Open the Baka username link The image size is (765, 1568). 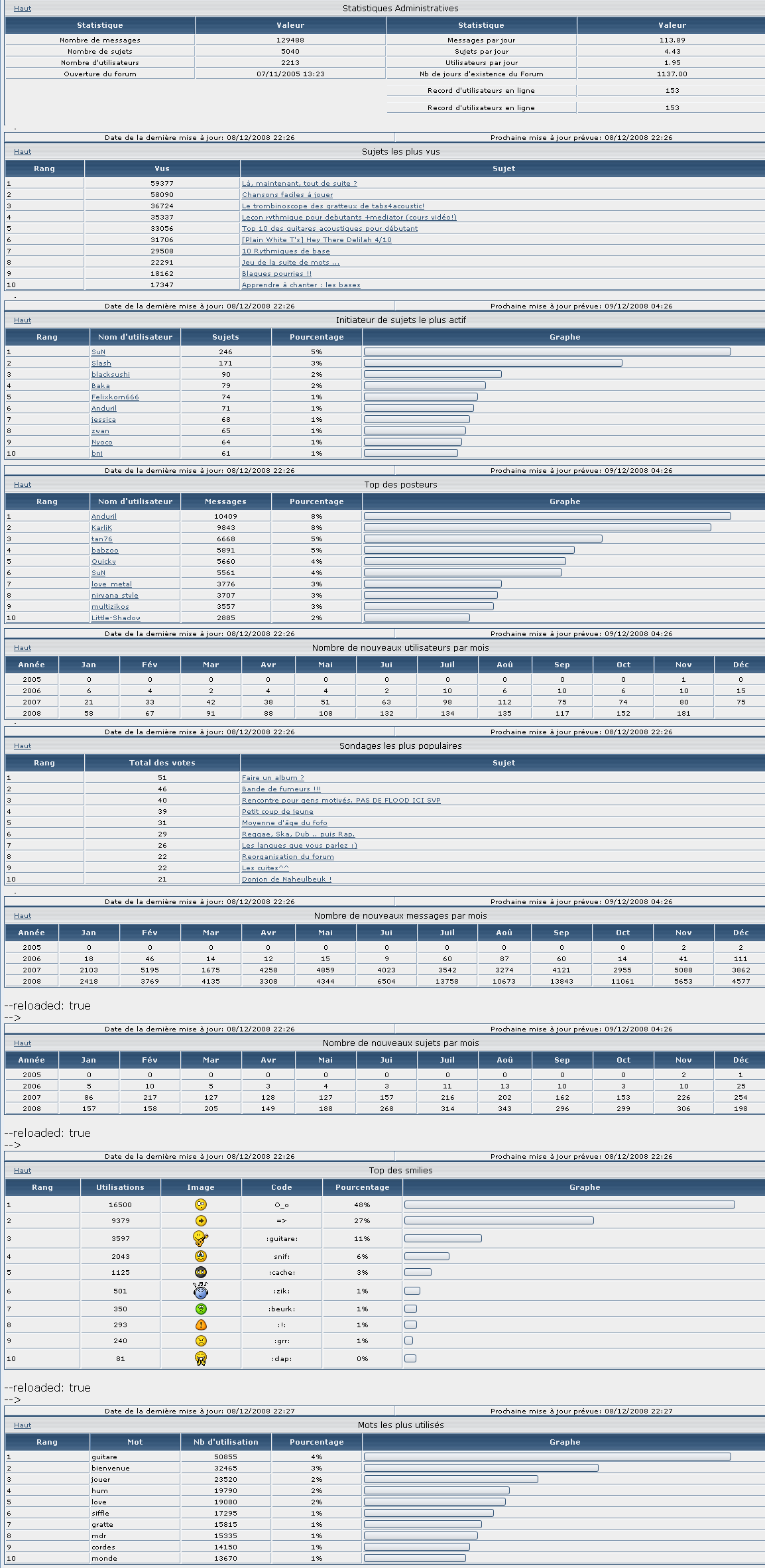(x=101, y=386)
